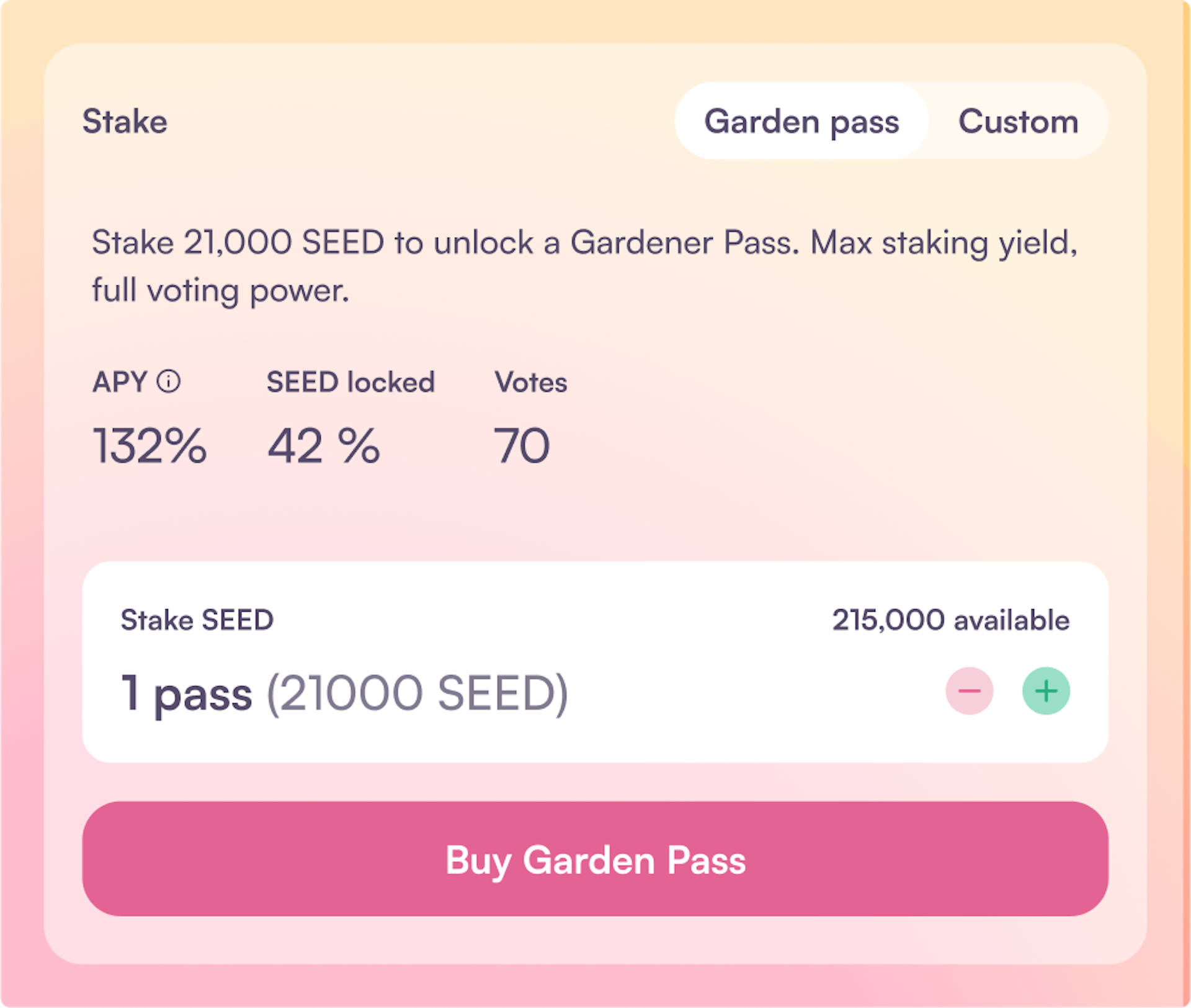This screenshot has height=1008, width=1191.
Task: Click the 70 votes value
Action: pyautogui.click(x=522, y=445)
